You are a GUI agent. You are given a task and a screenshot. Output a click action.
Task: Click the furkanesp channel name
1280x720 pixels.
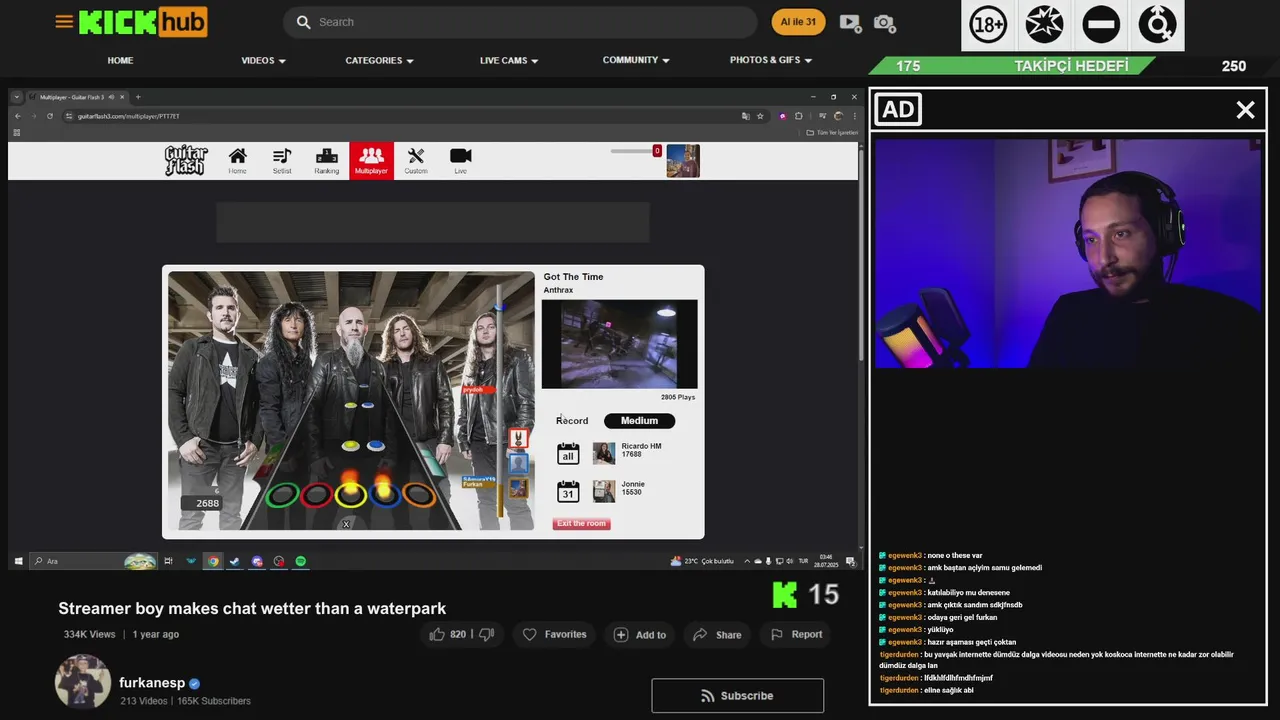(x=152, y=683)
